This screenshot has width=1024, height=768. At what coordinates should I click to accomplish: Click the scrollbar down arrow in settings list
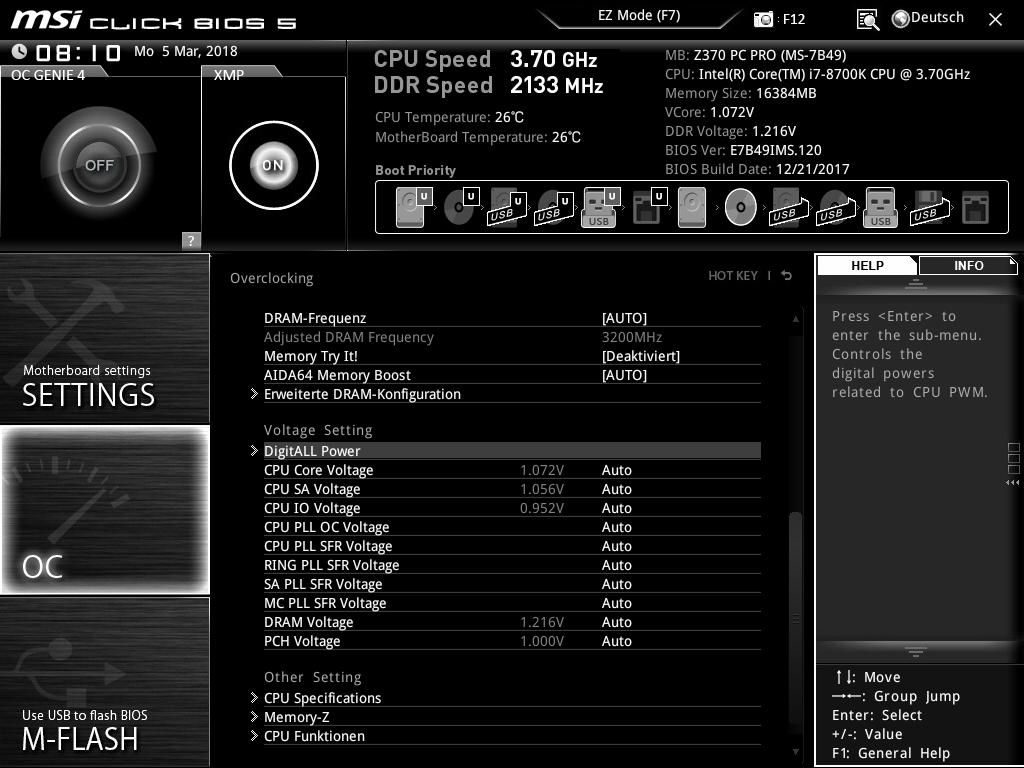[x=795, y=752]
